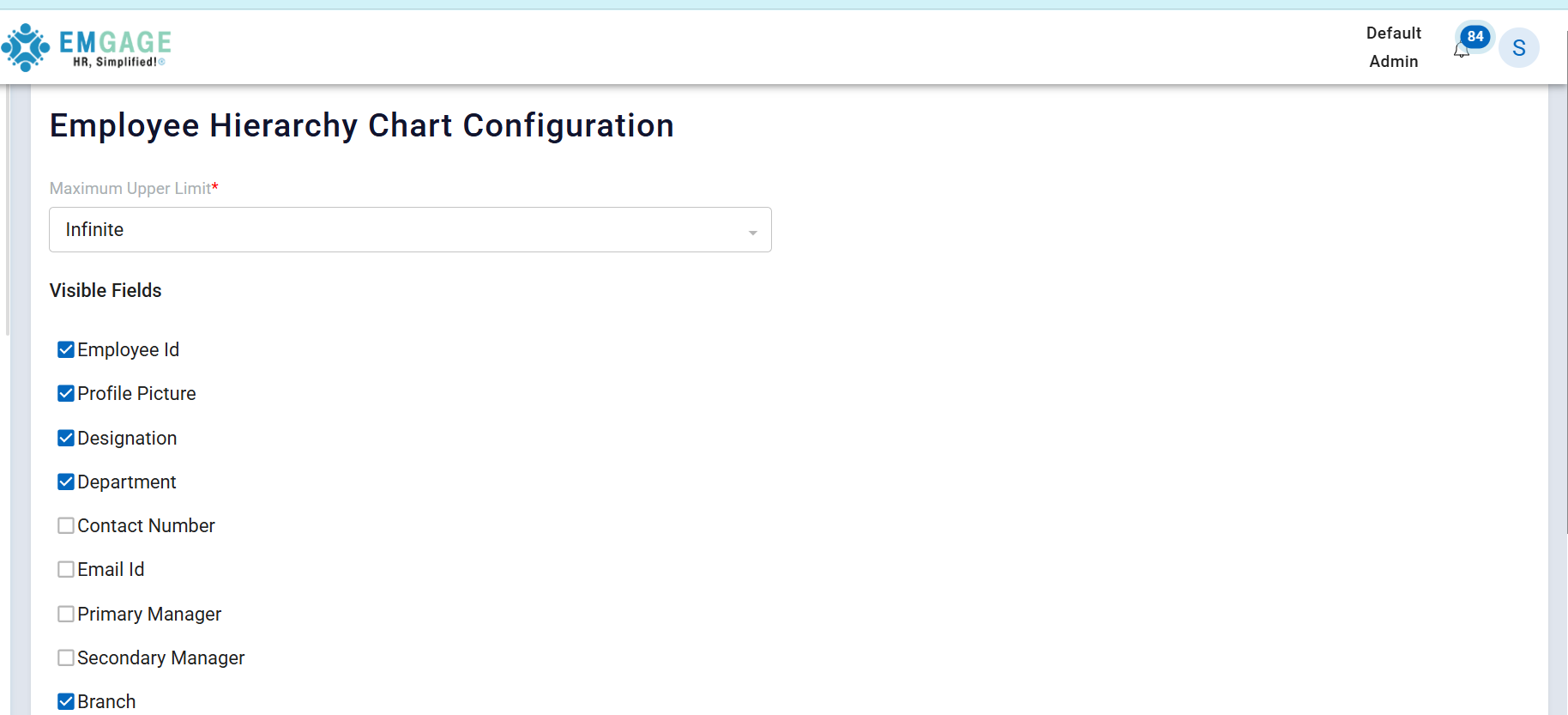Click the Primary Manager label text
The height and width of the screenshot is (715, 1568).
pos(149,614)
